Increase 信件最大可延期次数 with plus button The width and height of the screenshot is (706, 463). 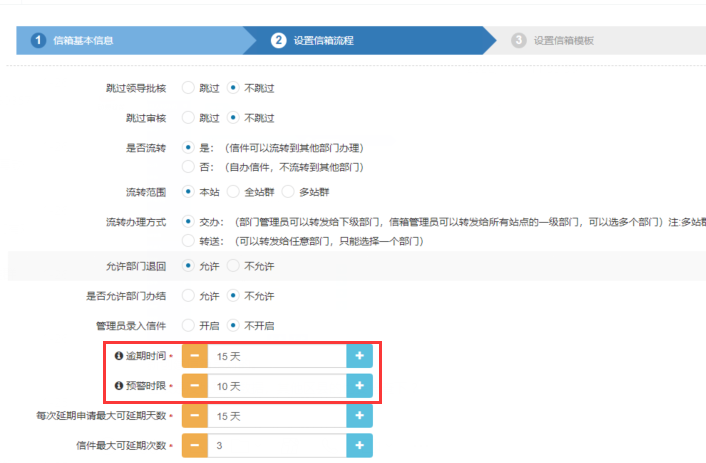[359, 445]
